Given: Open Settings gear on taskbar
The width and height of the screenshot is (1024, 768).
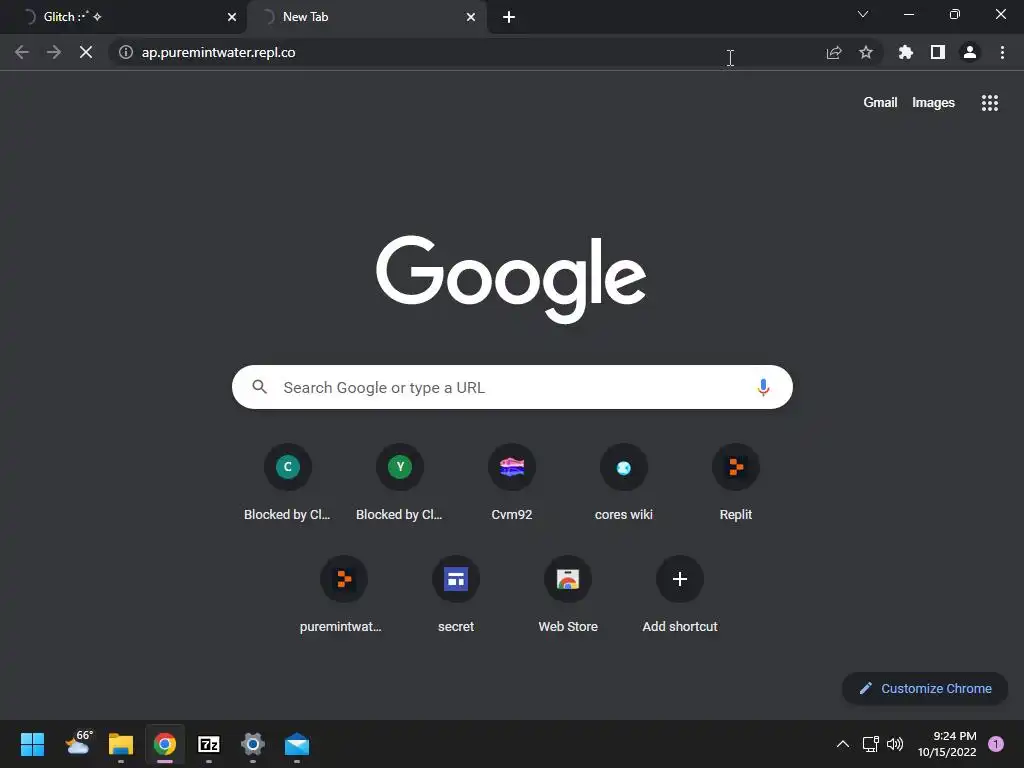Looking at the screenshot, I should tap(253, 744).
